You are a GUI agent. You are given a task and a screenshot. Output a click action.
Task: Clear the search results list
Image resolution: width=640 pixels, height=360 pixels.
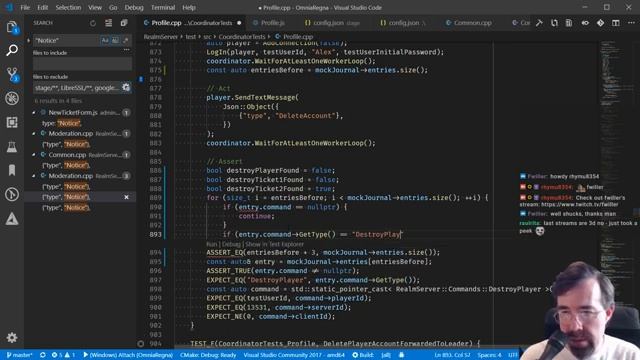108,23
